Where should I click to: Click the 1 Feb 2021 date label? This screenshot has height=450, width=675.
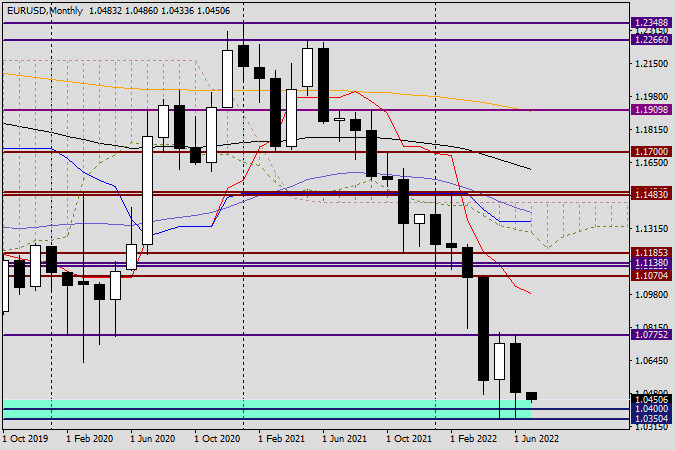click(x=282, y=439)
